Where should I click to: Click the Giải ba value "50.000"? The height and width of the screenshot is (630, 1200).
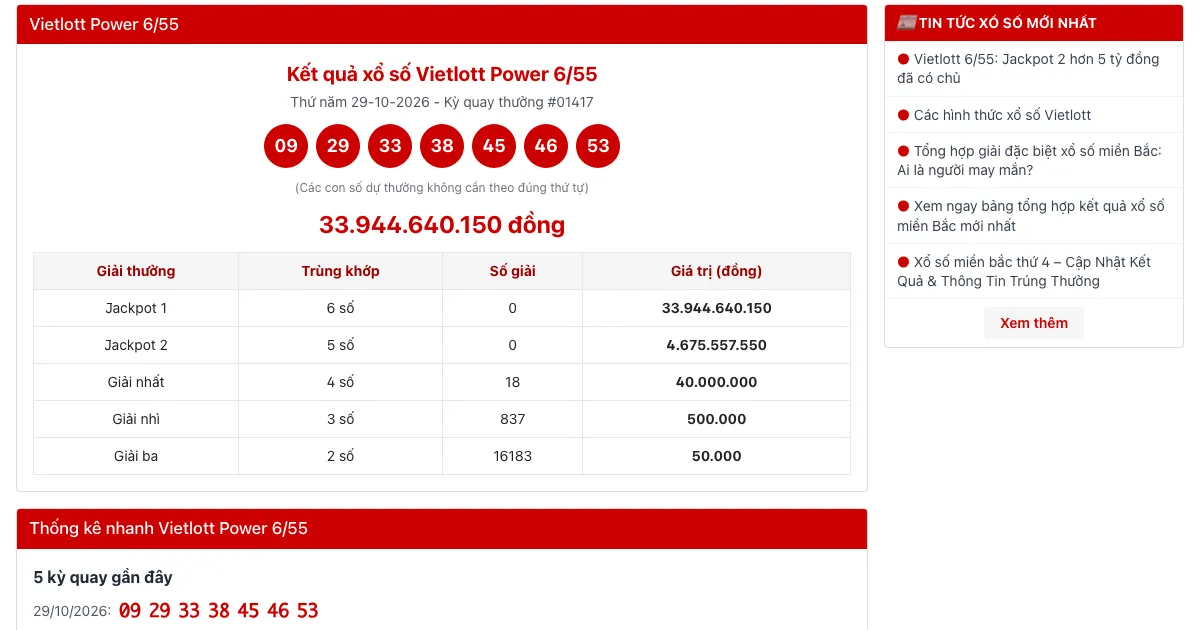pyautogui.click(x=716, y=456)
